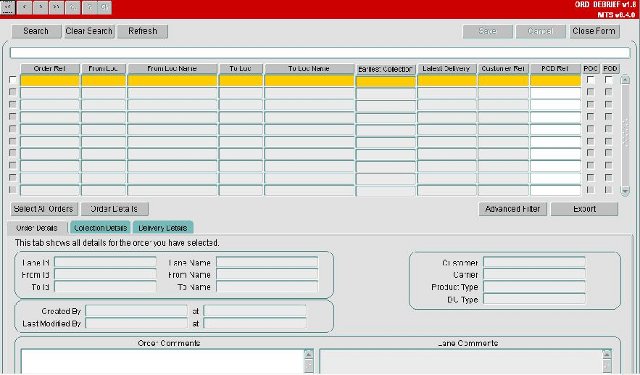Click the Lane Name field
This screenshot has width=640, height=375.
[267, 262]
